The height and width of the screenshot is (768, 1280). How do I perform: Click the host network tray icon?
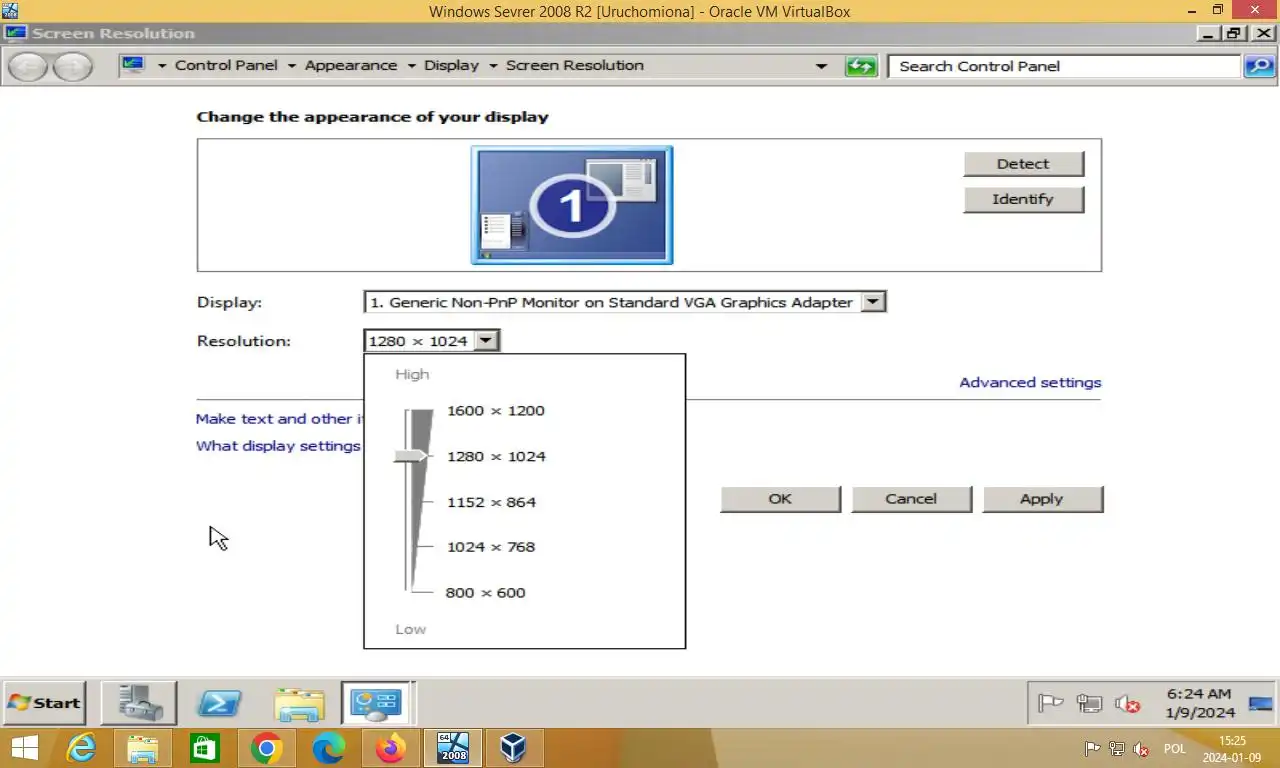pos(1117,749)
